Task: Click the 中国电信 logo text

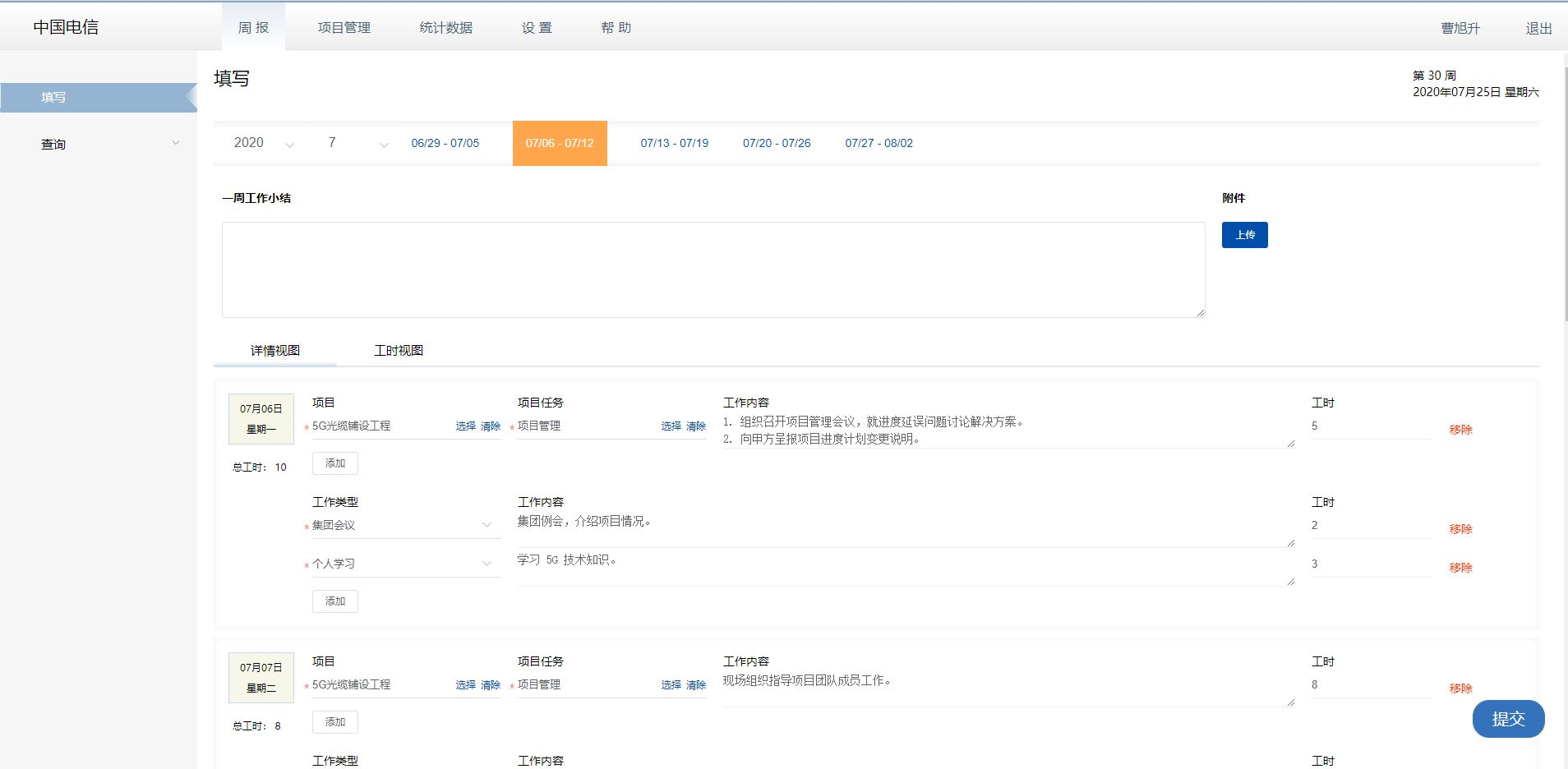Action: pyautogui.click(x=66, y=27)
